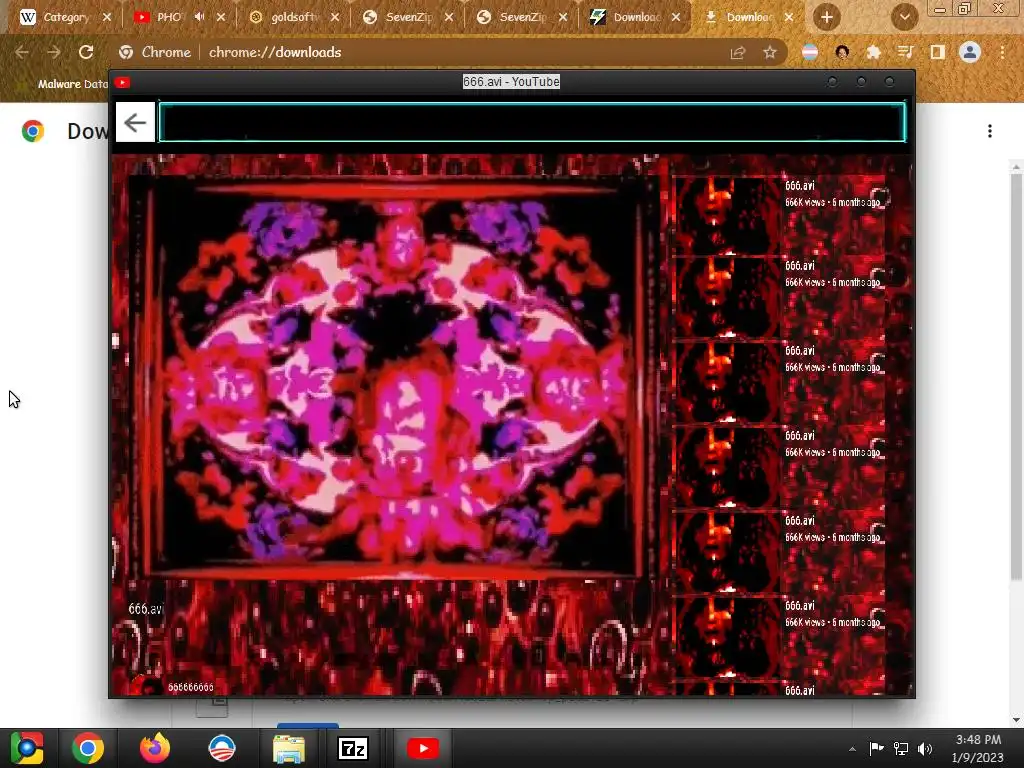Switch to the YouTube PHO tab
Screen dimensions: 1024x768
(167, 17)
